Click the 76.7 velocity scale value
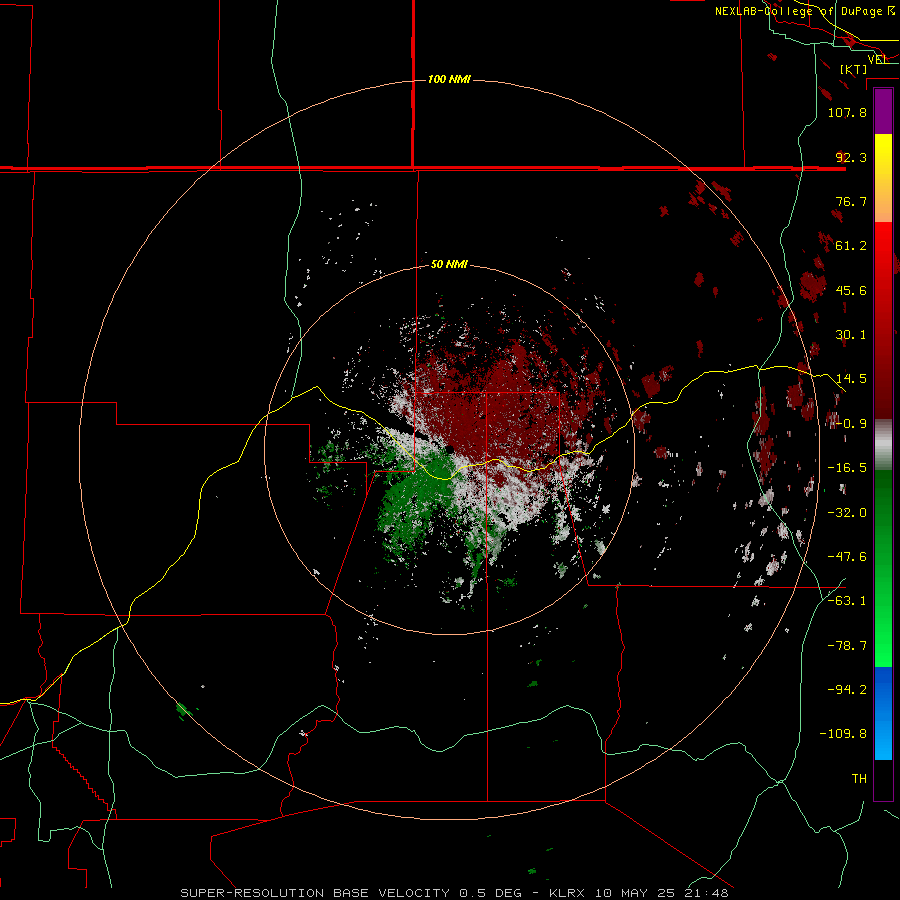 (851, 201)
